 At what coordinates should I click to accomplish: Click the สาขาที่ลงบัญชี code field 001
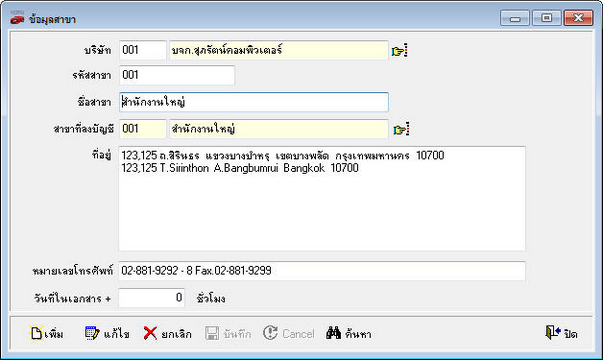point(143,129)
